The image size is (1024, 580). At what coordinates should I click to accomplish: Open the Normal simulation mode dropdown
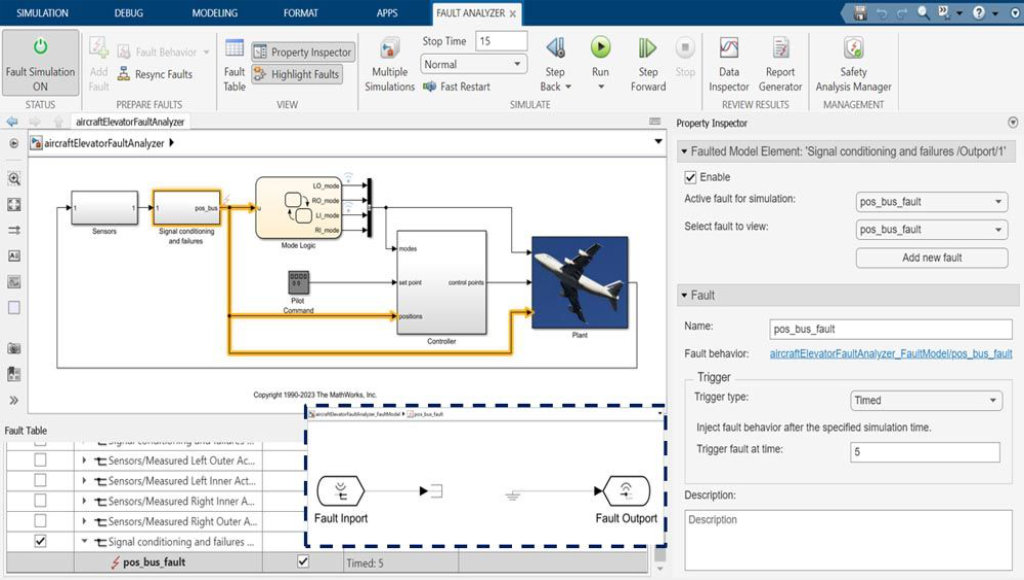pos(473,64)
